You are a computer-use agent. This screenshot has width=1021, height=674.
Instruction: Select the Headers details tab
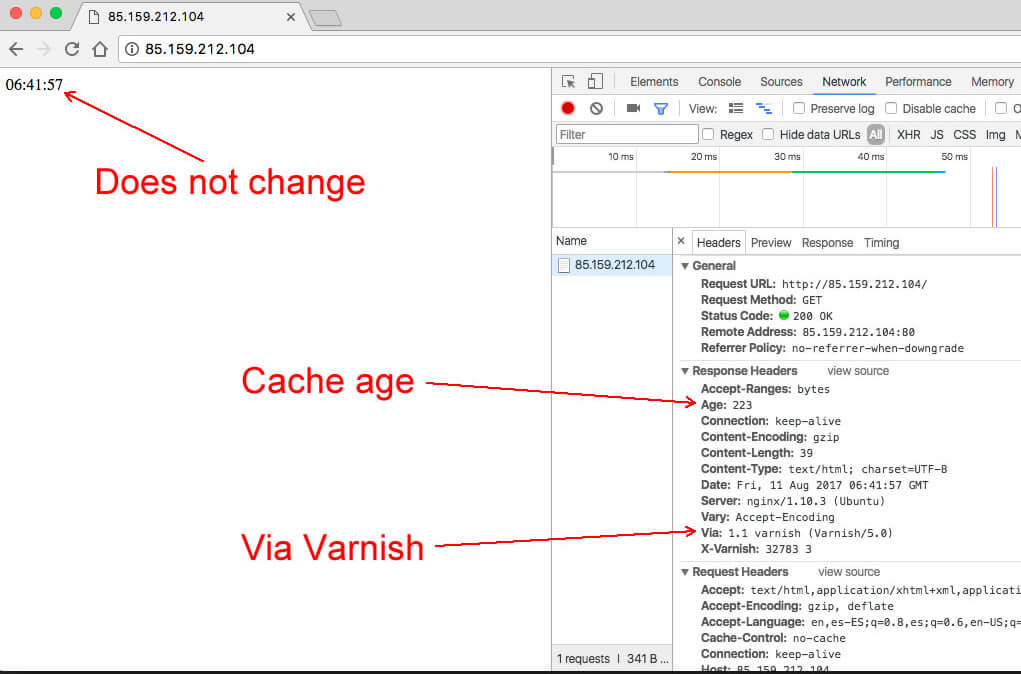[x=718, y=243]
